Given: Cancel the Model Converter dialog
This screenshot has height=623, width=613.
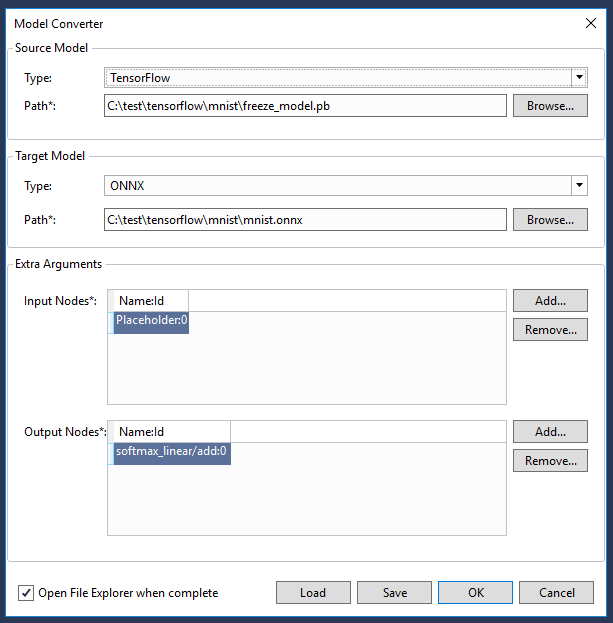Looking at the screenshot, I should coord(557,593).
